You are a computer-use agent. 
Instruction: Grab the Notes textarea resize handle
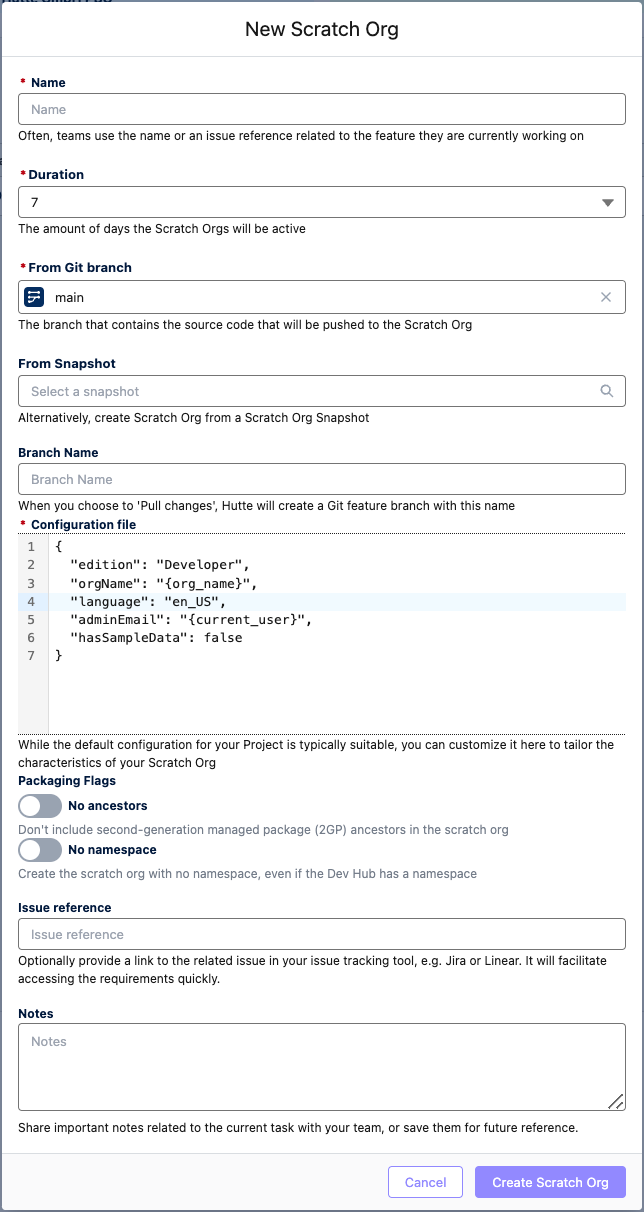click(x=615, y=1101)
